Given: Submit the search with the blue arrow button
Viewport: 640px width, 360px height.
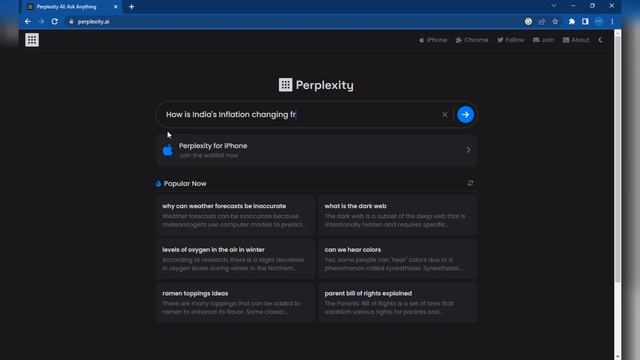Looking at the screenshot, I should tap(465, 115).
